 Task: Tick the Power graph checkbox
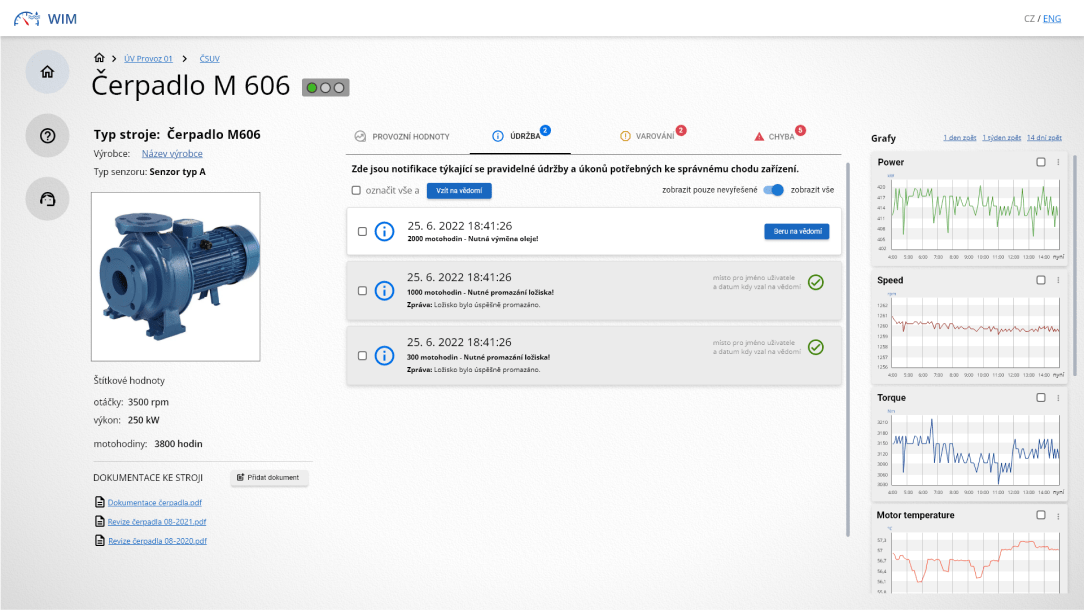click(x=1041, y=162)
